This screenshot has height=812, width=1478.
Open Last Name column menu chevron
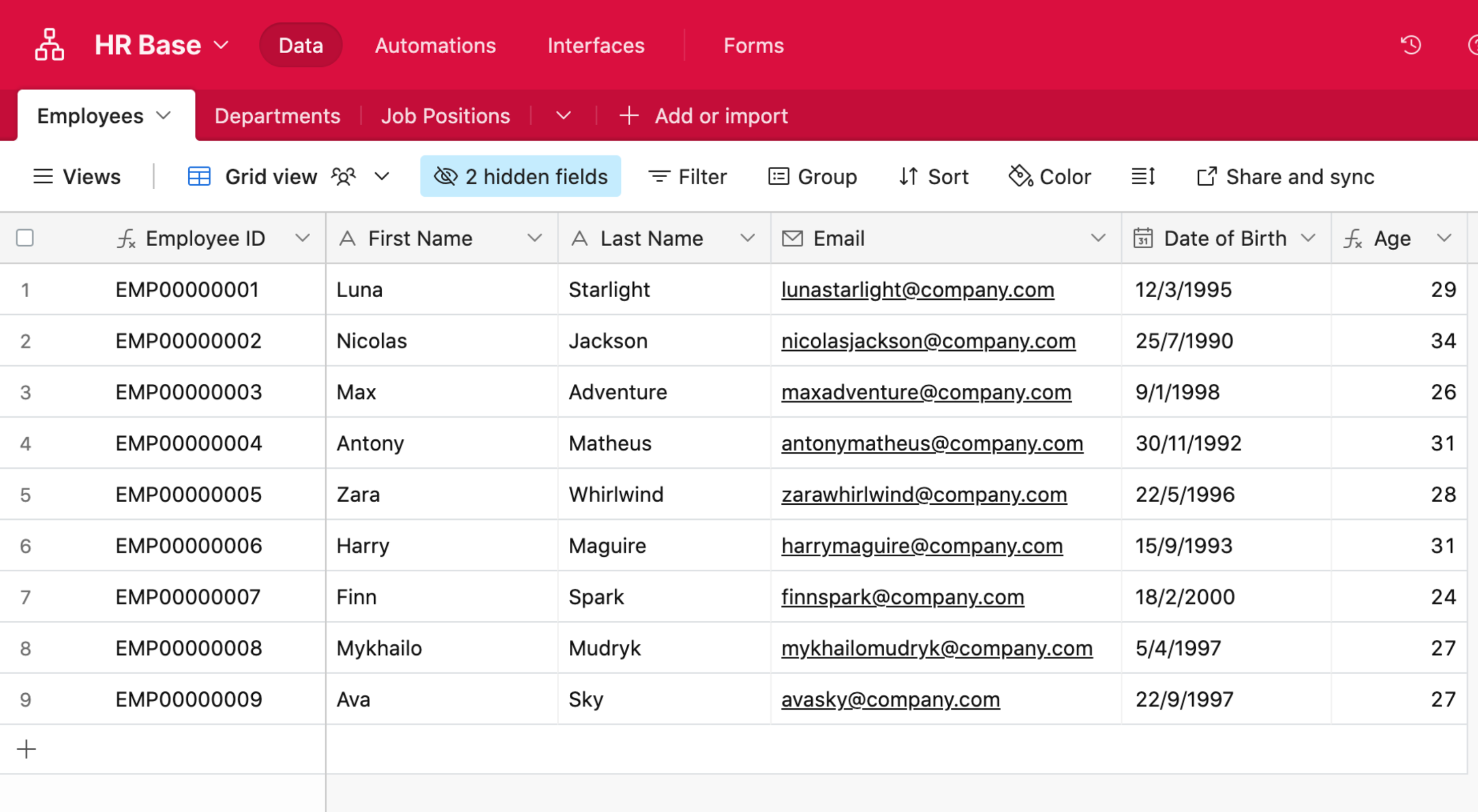(748, 238)
